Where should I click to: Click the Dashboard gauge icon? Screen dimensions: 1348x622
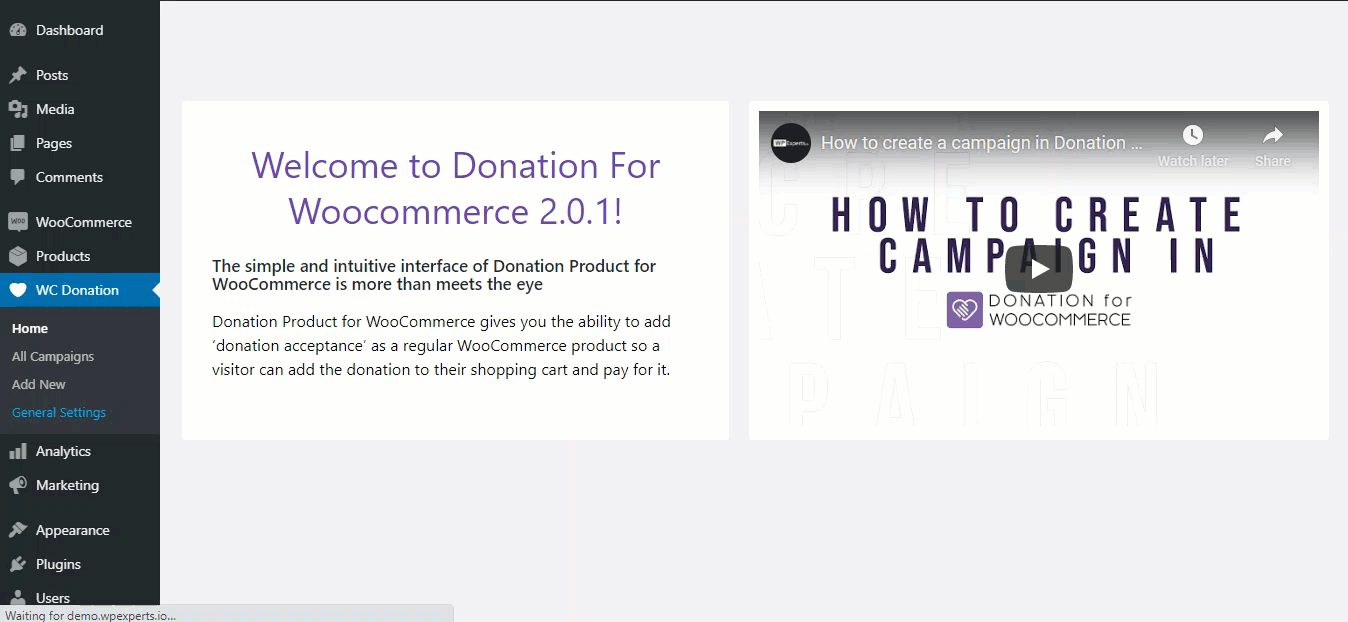(18, 30)
